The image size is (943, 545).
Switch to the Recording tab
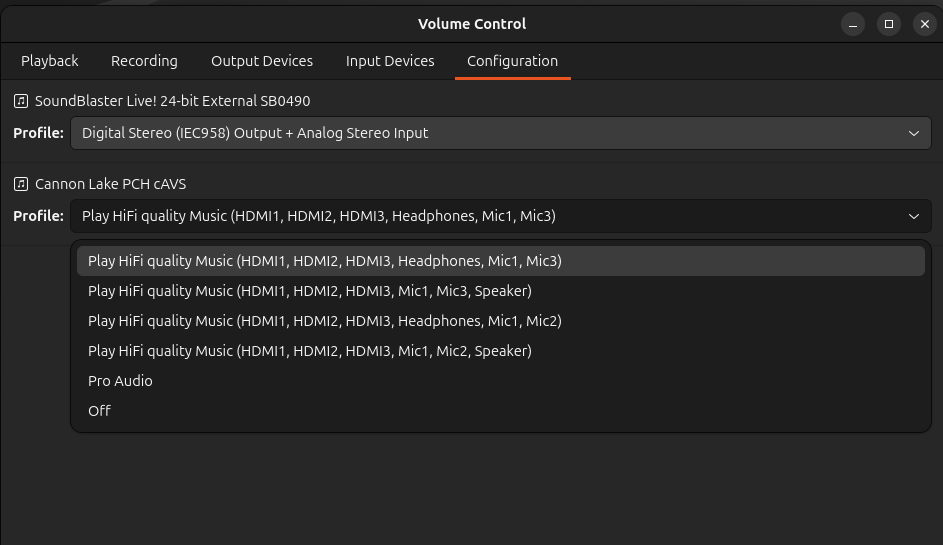(144, 61)
